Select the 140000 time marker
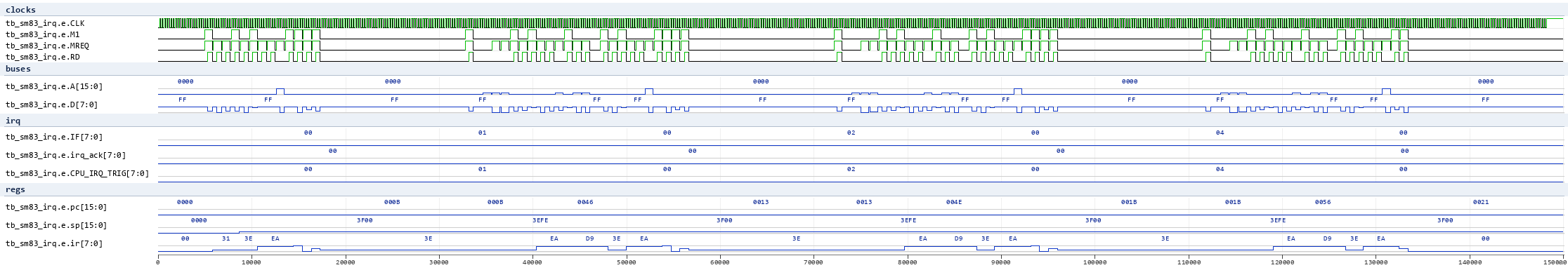 1470,263
